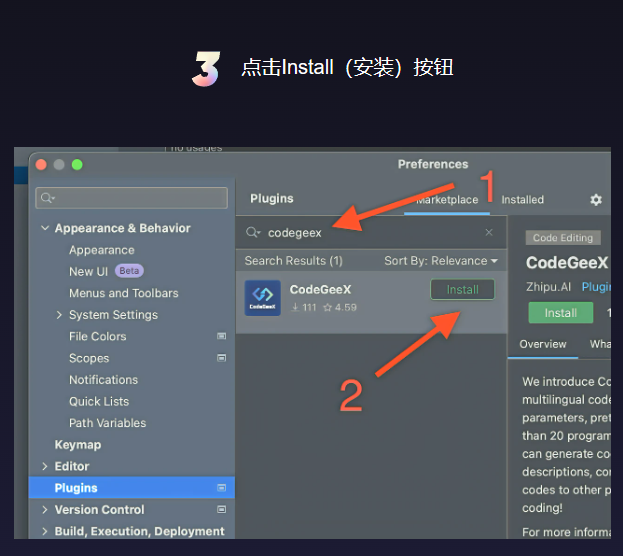623x556 pixels.
Task: Focus the settings search field
Action: tap(132, 198)
